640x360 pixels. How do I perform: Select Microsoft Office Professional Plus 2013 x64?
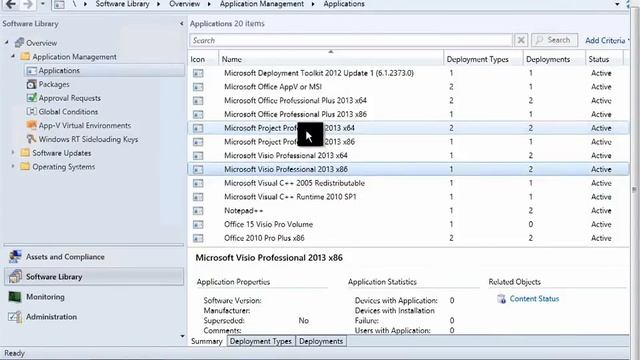408,100
